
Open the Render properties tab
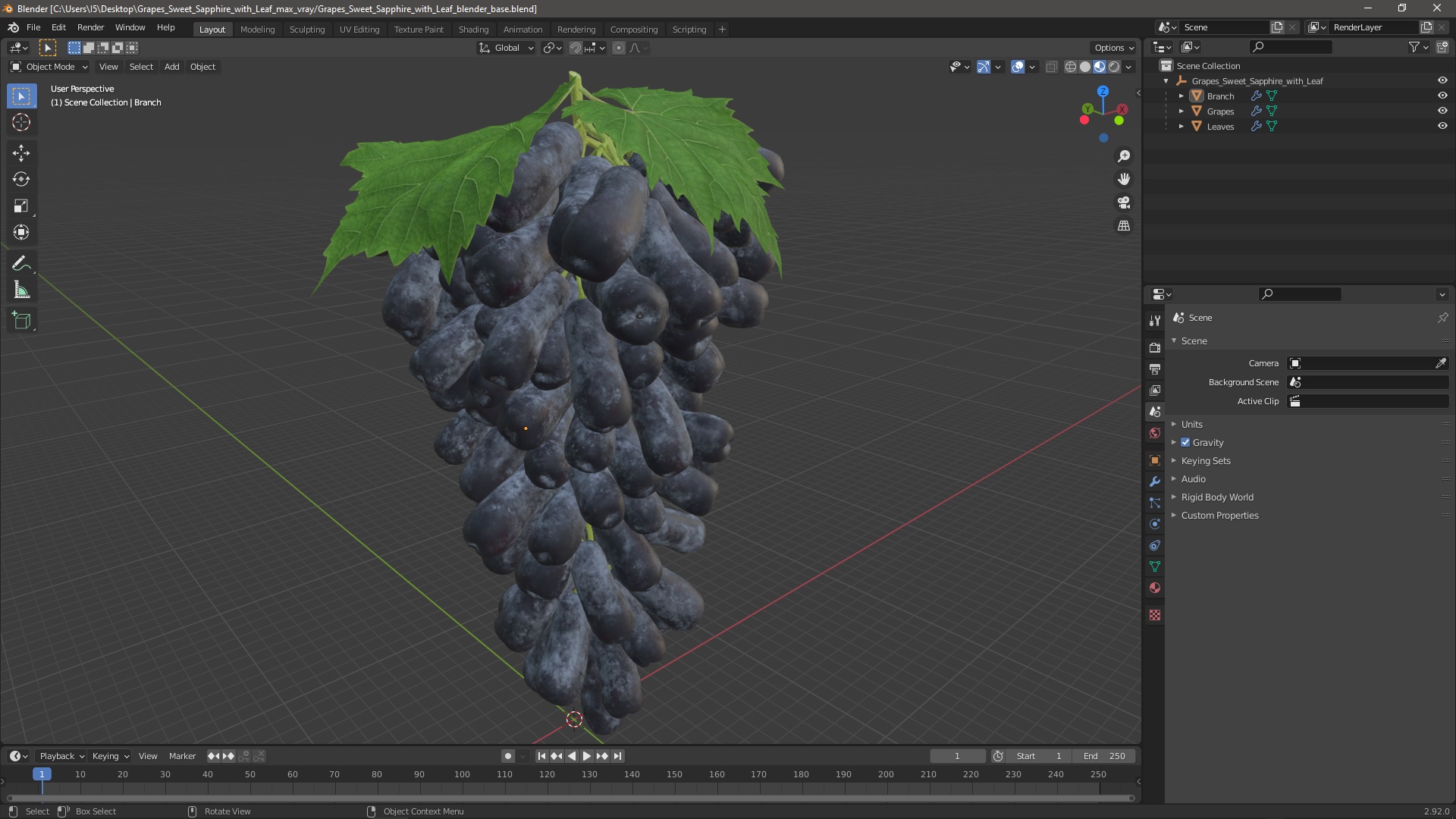click(x=1155, y=348)
